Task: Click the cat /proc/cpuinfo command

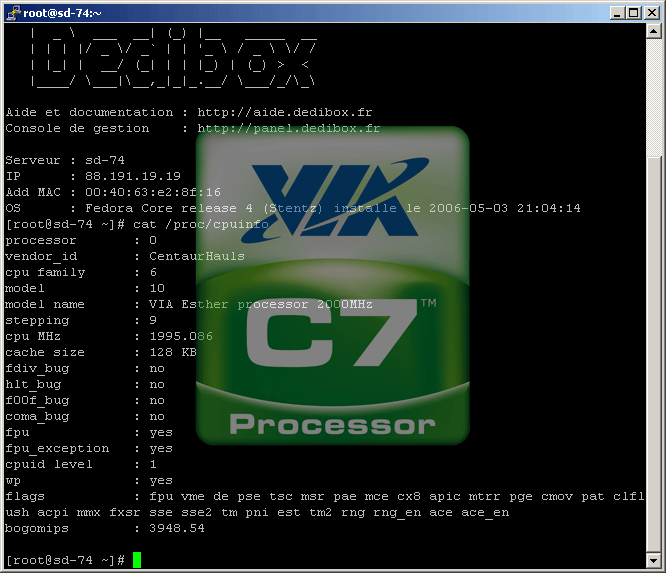Action: click(x=200, y=225)
